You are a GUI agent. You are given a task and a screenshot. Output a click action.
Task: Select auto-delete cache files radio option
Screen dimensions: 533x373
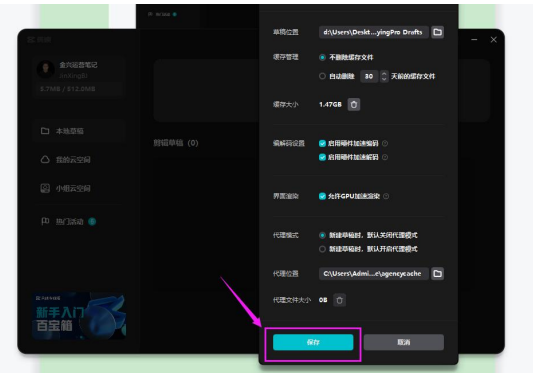[x=322, y=76]
